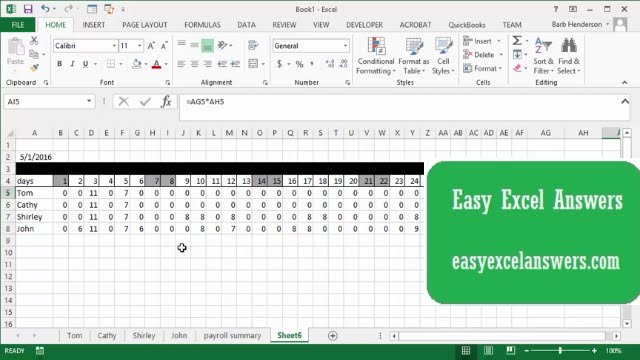Copy selection using the Copy icon
Screen dimensions: 640x360
[34, 54]
